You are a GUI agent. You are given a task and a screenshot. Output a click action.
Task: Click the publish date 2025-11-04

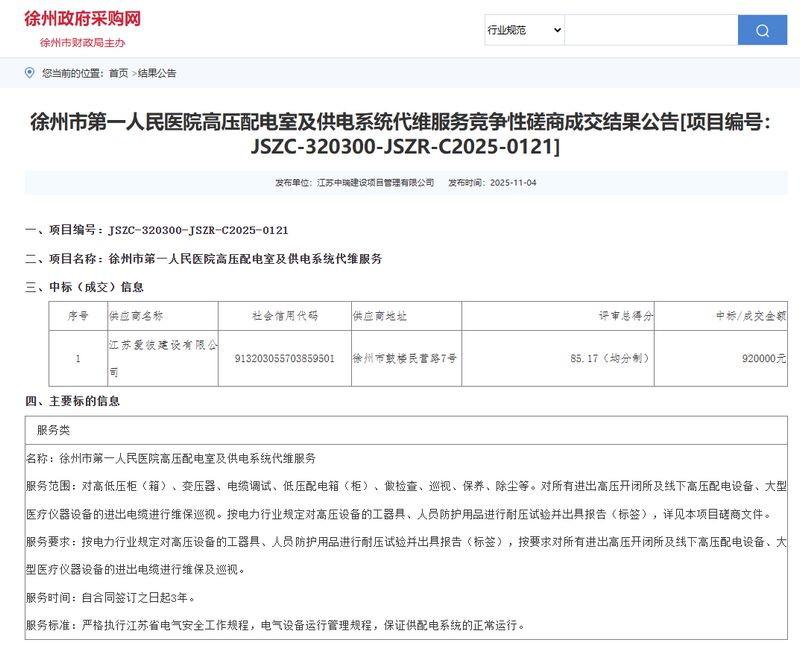(x=513, y=183)
